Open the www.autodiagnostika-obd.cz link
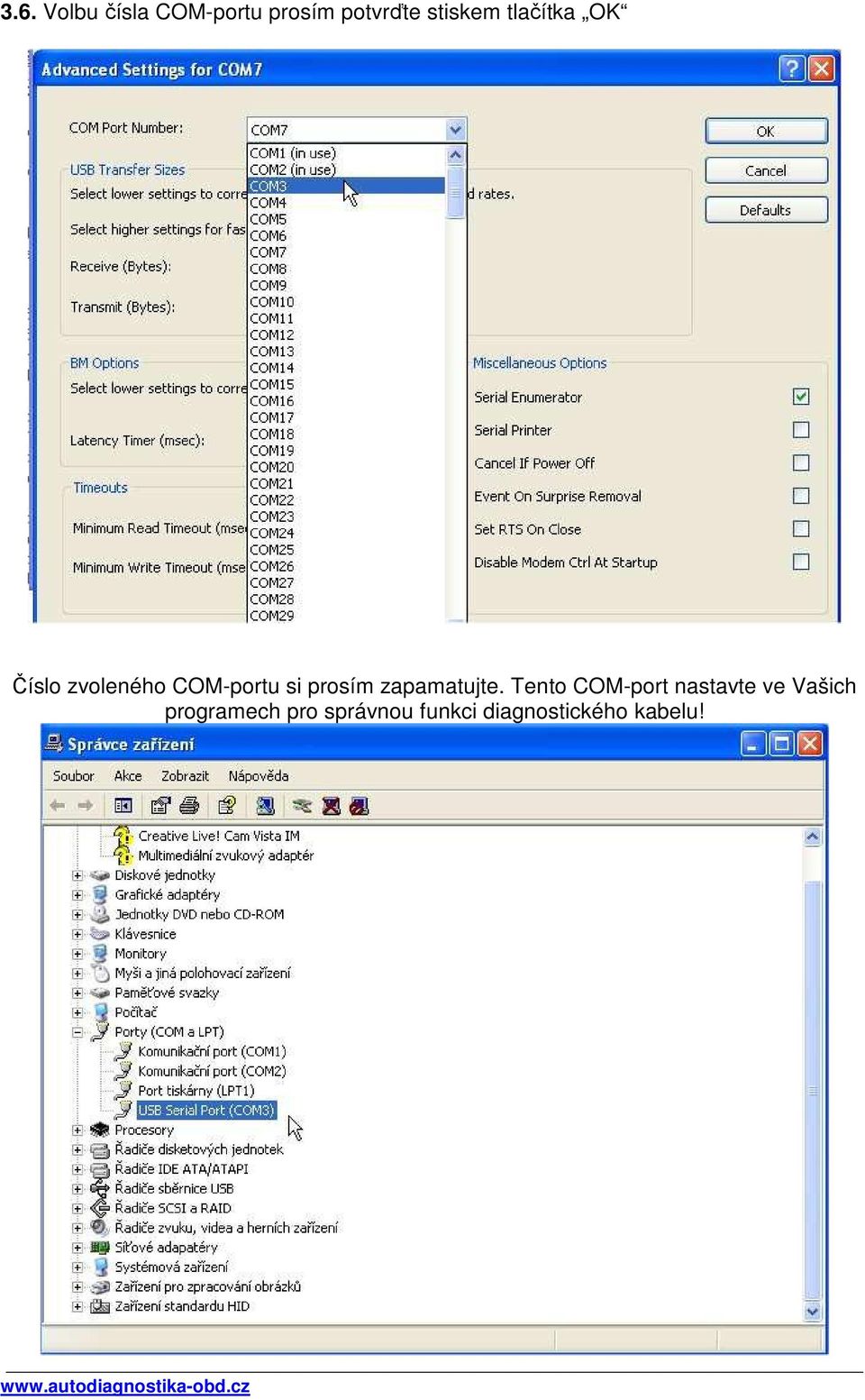Viewport: 865px width, 1400px height. coord(125,1386)
